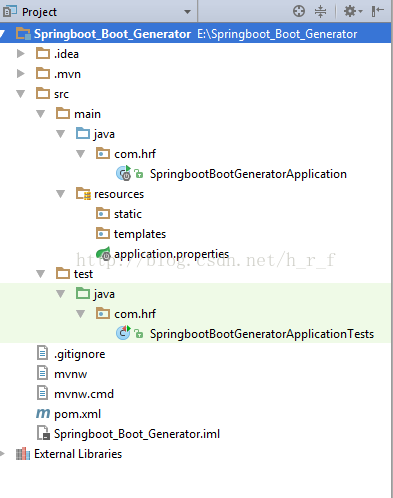The image size is (393, 498).
Task: Select the SpringbootBootGeneratorApplication class icon
Action: [123, 173]
